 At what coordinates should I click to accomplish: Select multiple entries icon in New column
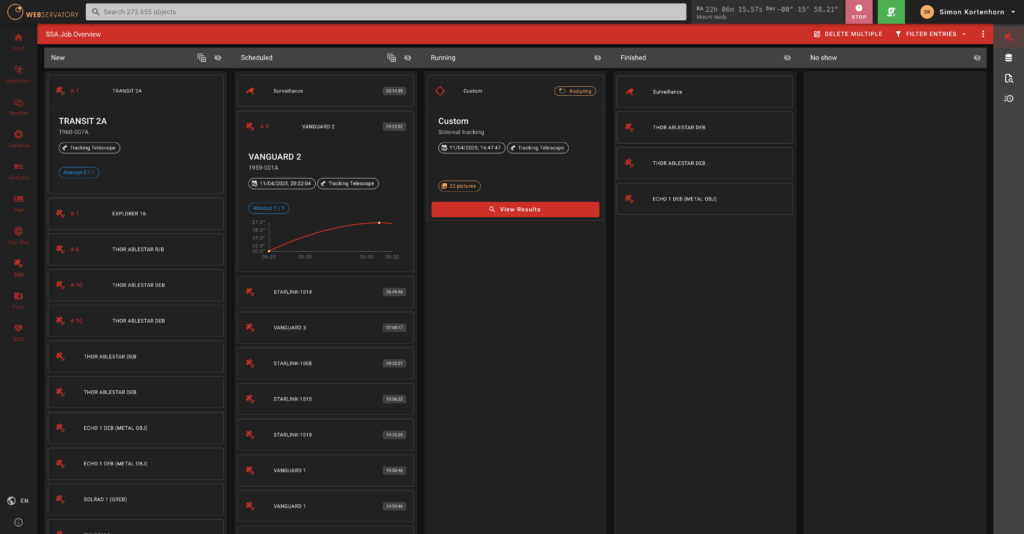pyautogui.click(x=201, y=58)
